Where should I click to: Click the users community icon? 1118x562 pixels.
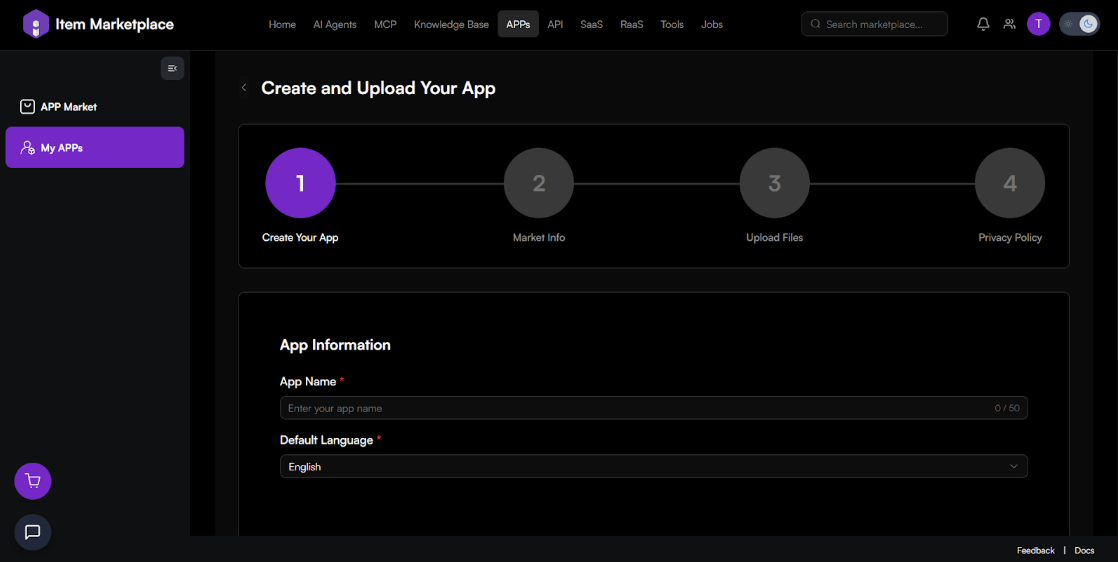pos(1010,24)
